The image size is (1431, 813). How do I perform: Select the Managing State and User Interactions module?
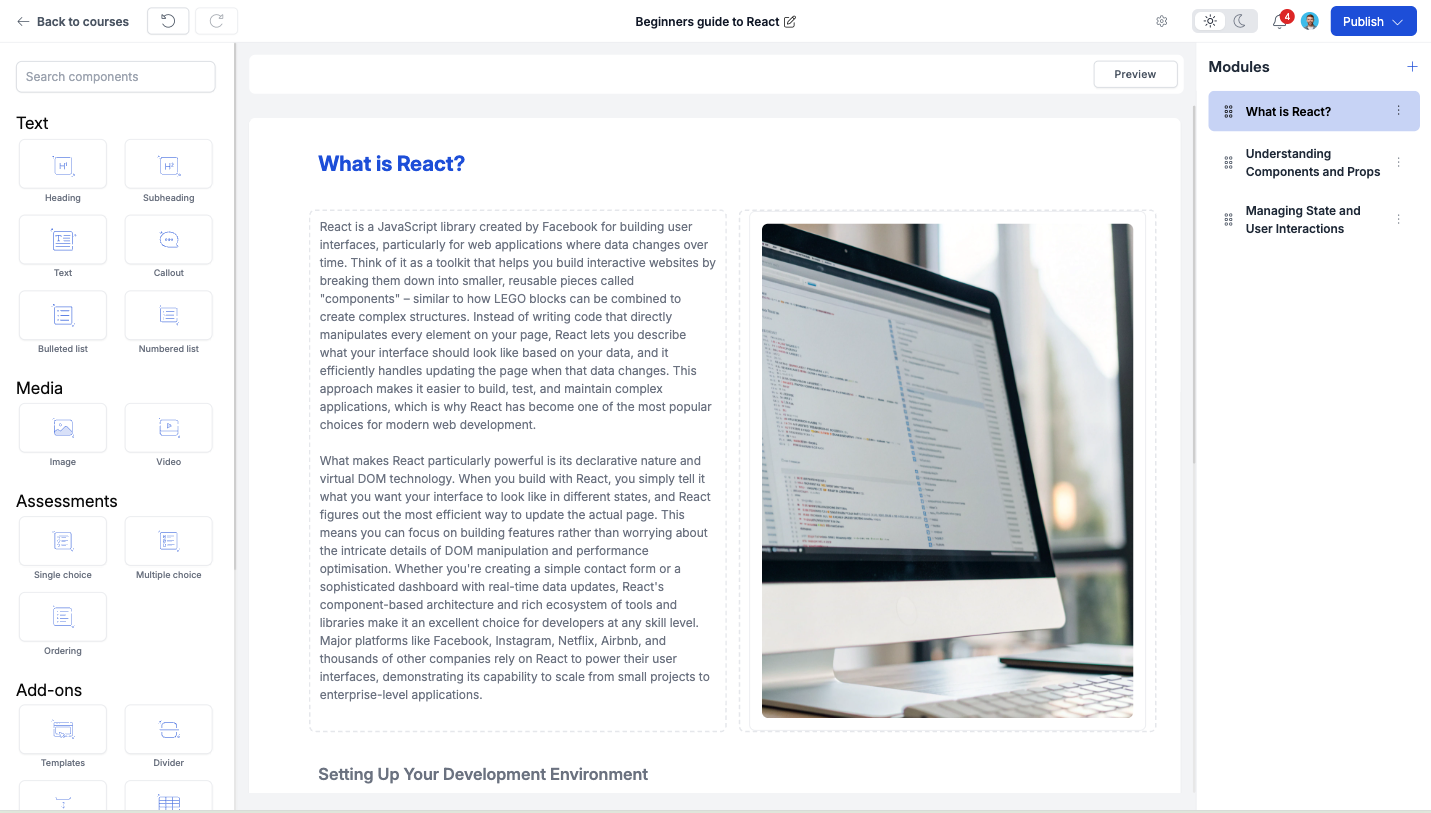[x=1303, y=219]
